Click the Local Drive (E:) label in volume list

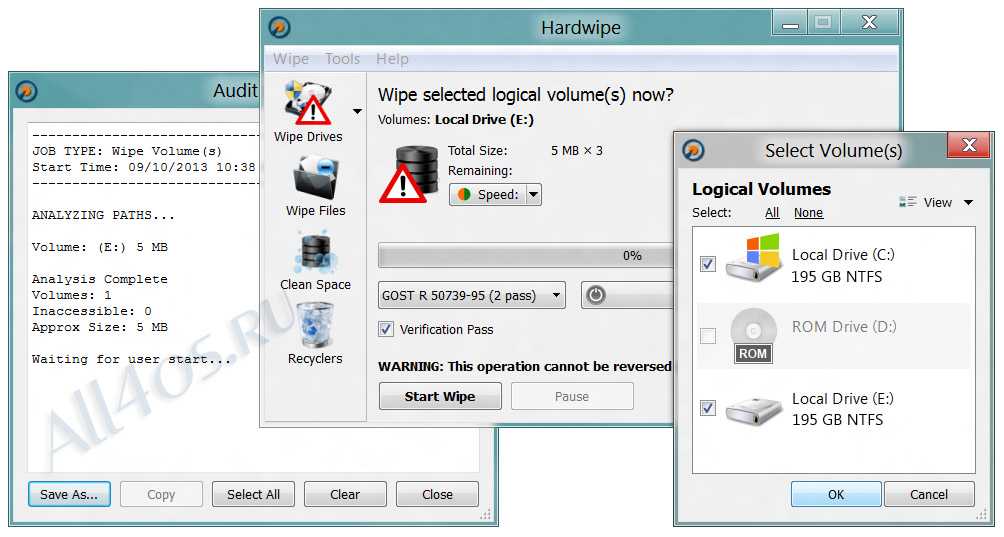(x=843, y=399)
